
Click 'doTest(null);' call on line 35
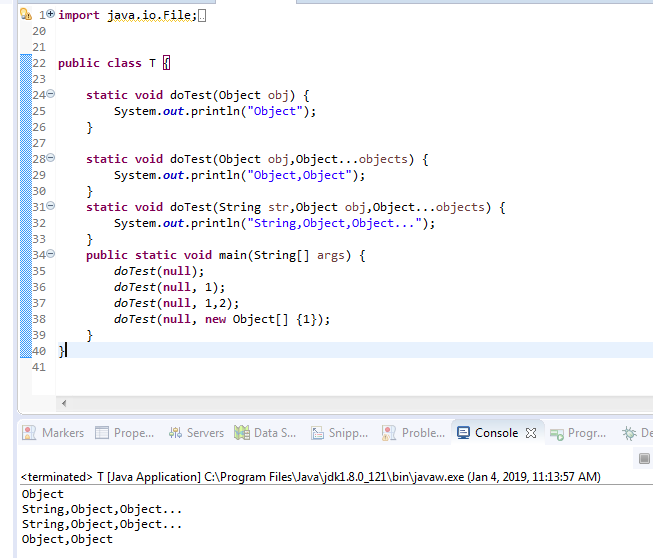(159, 272)
